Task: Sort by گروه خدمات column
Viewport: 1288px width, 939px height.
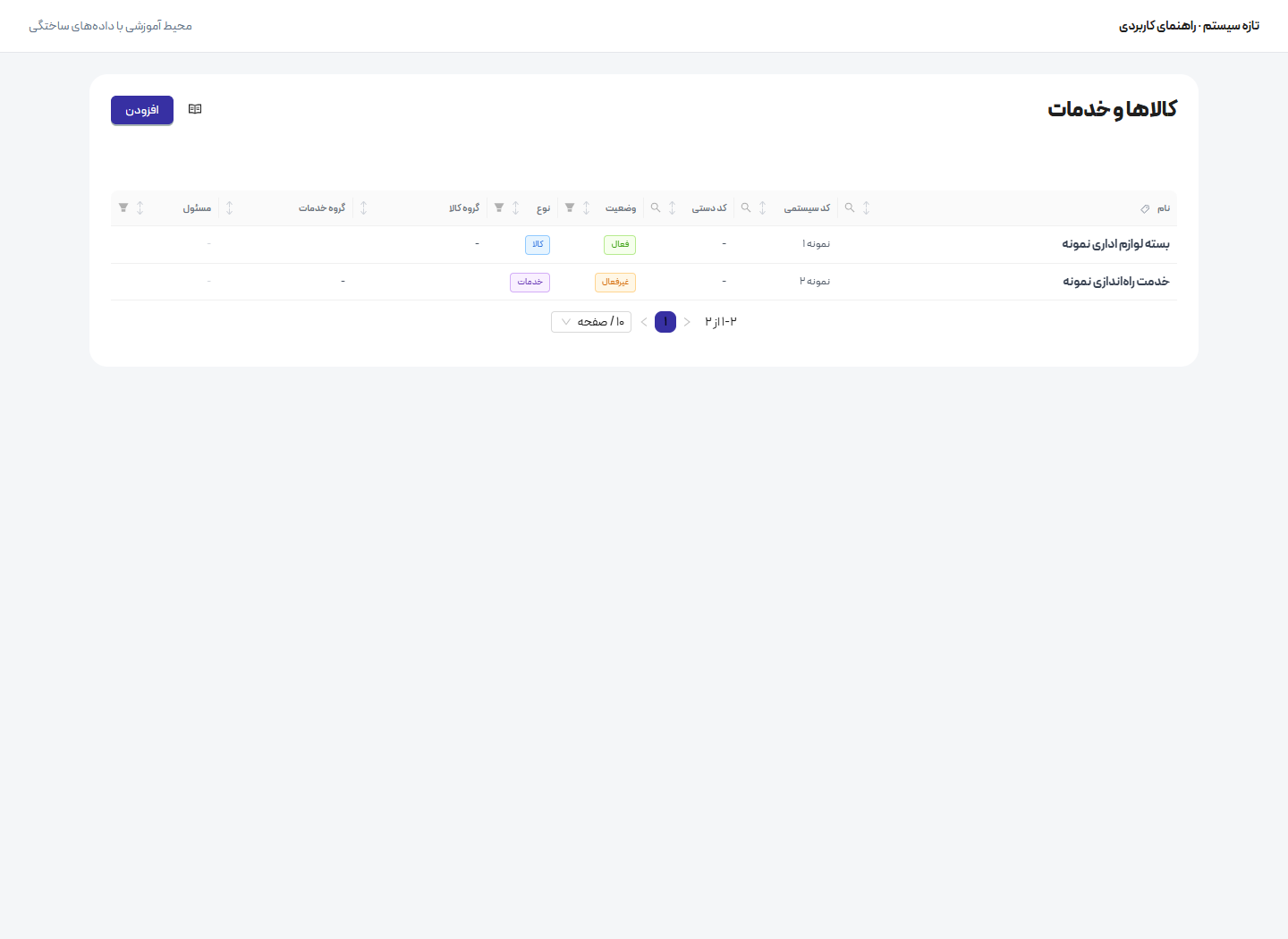Action: click(x=229, y=208)
